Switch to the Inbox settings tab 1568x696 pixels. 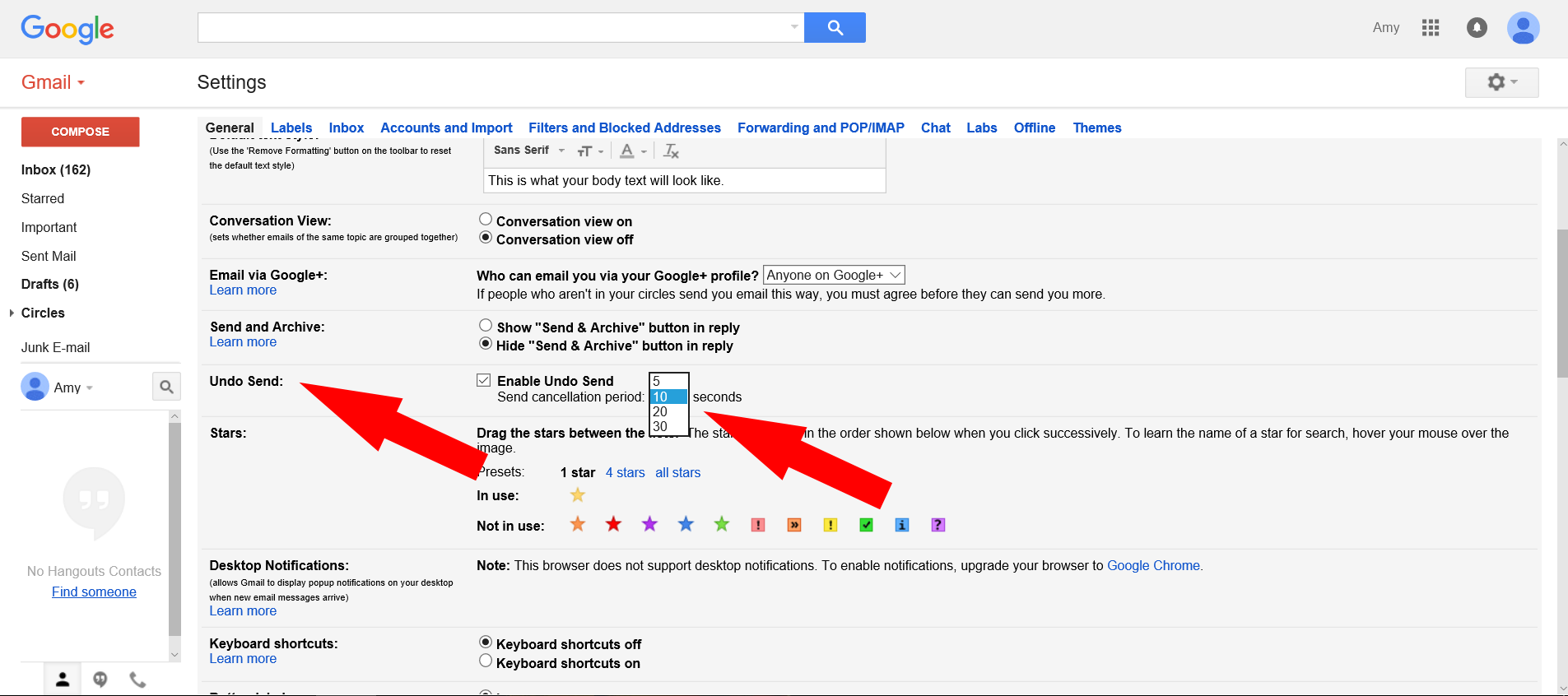[x=347, y=128]
